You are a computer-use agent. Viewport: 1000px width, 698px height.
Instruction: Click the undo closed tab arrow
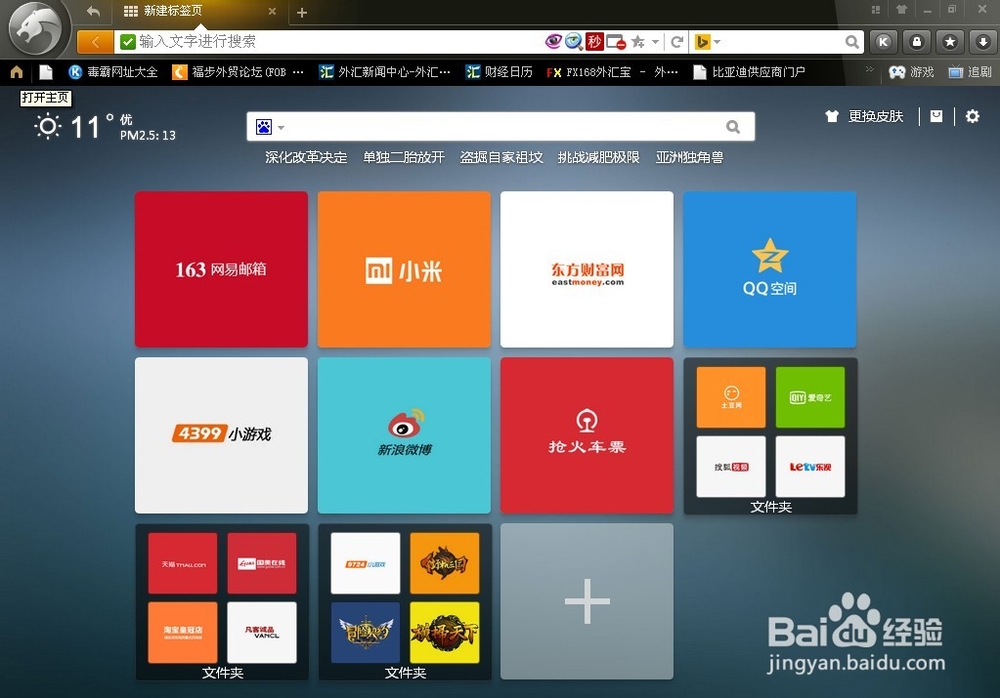pos(93,11)
